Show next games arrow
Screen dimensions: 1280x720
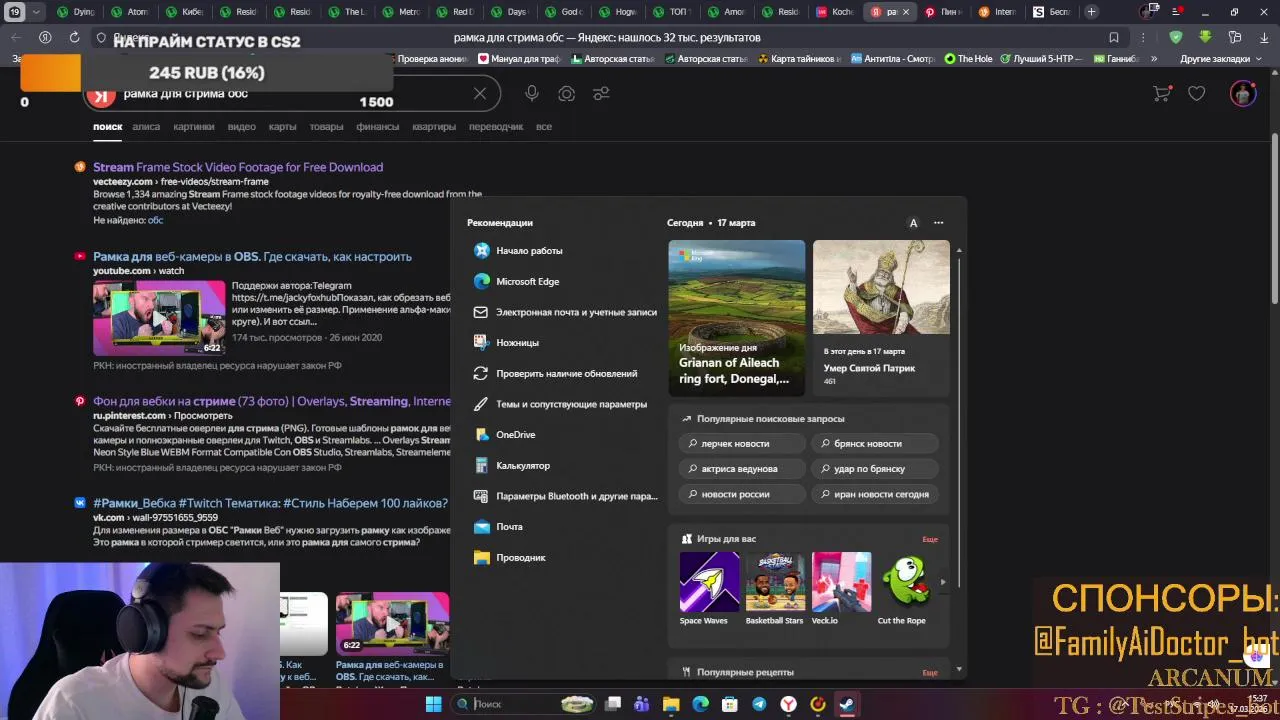click(942, 582)
